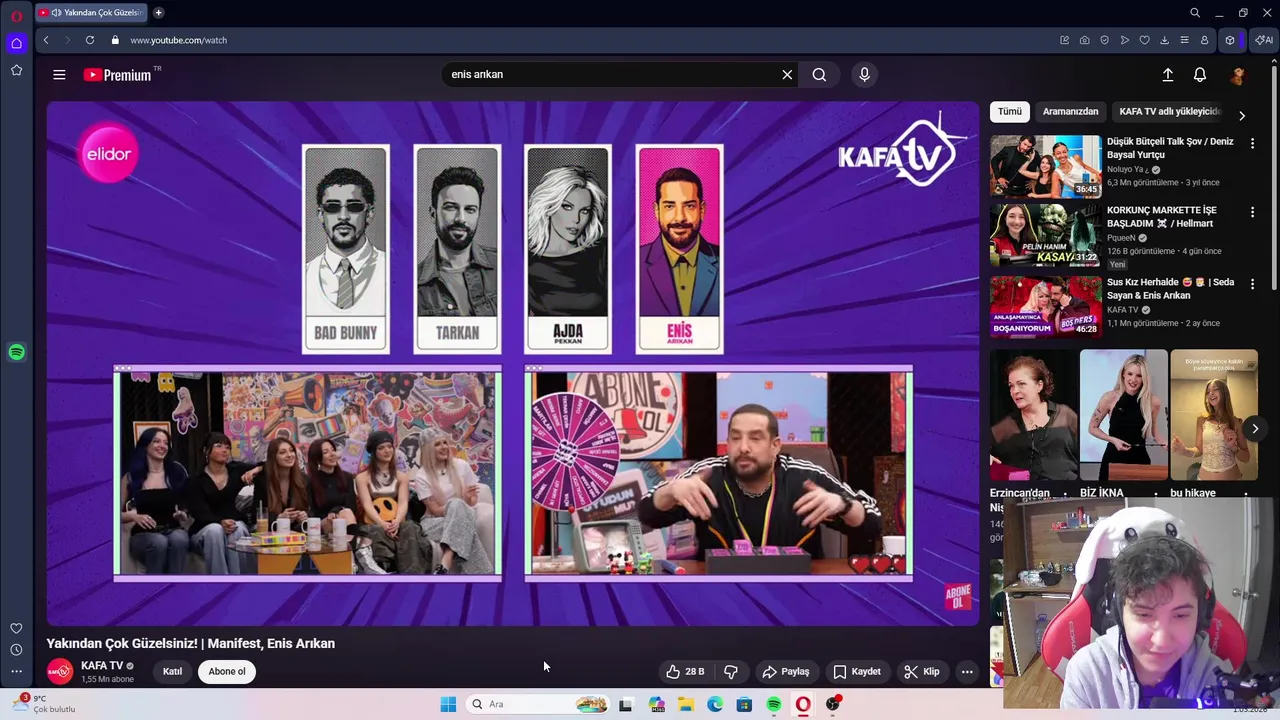Add the page to bookmarks with the heart icon
Screen dimensions: 1280x720
1145,40
